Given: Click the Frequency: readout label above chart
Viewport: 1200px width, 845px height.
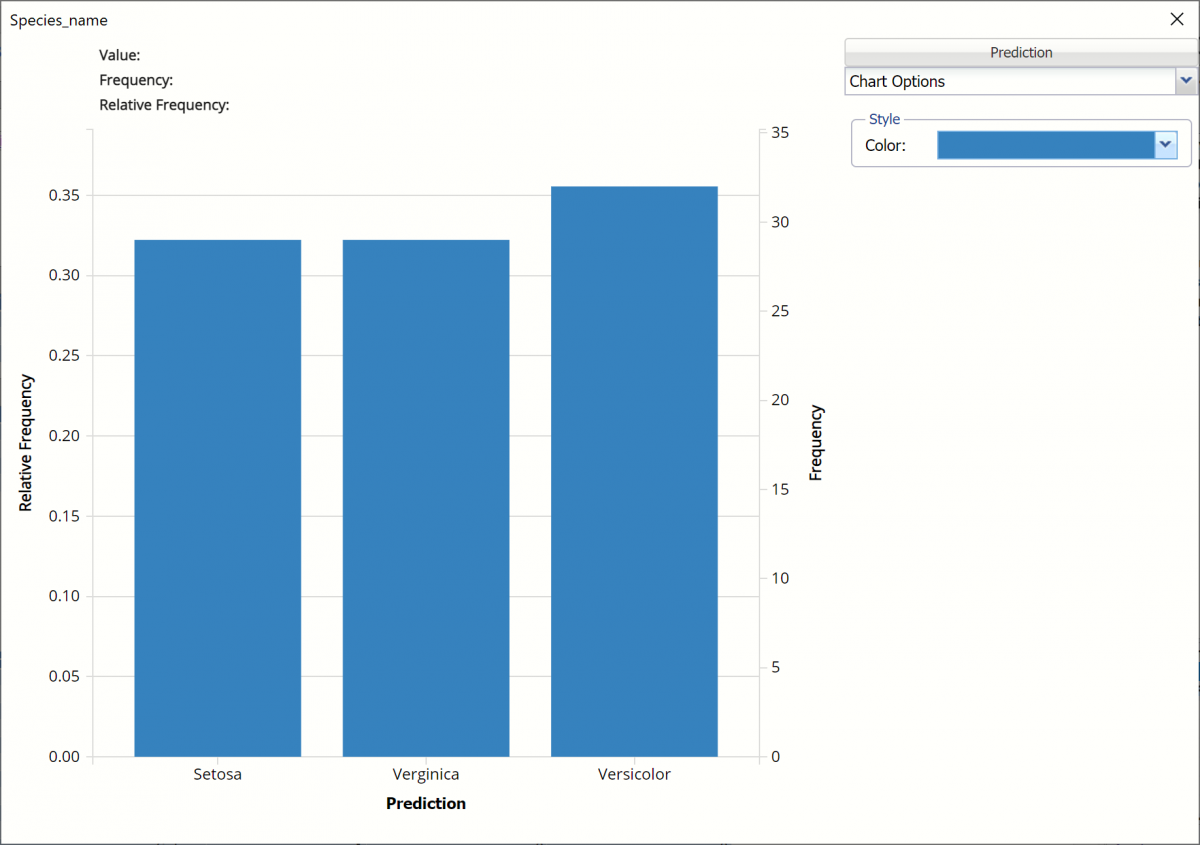Looking at the screenshot, I should [x=136, y=80].
